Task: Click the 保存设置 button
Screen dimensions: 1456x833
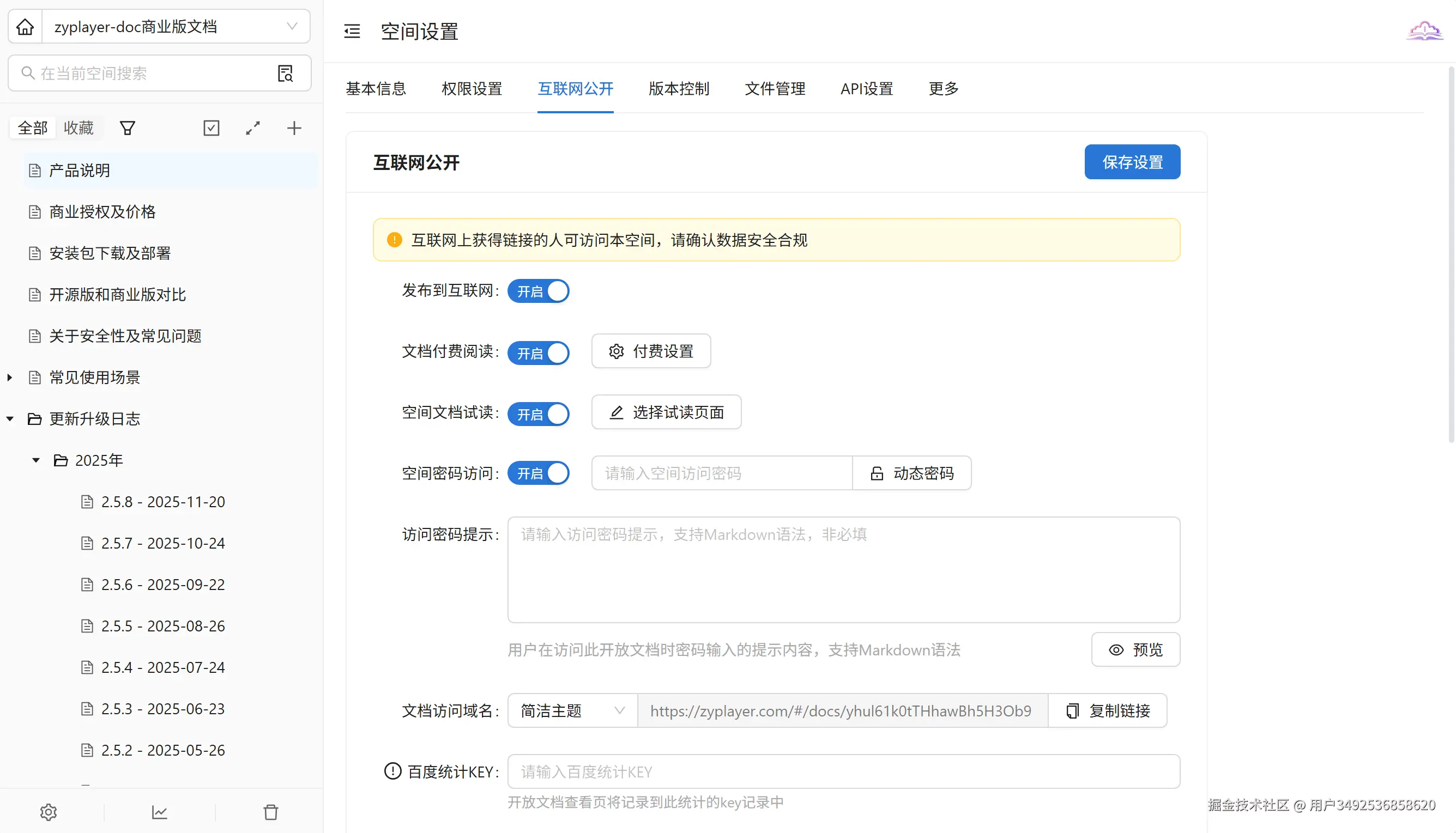Action: click(1132, 162)
